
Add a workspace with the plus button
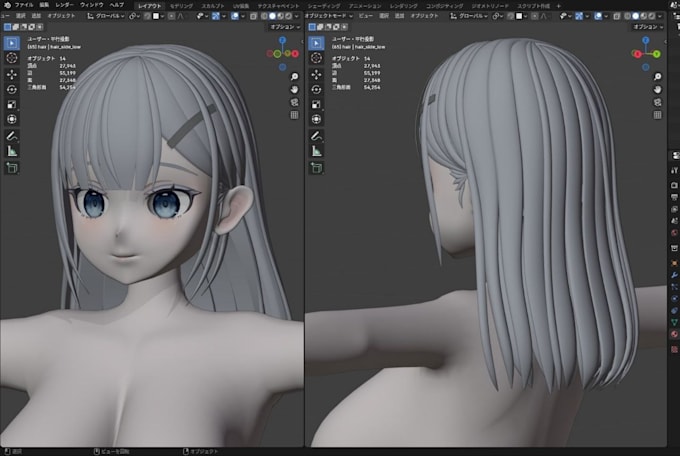(x=558, y=6)
